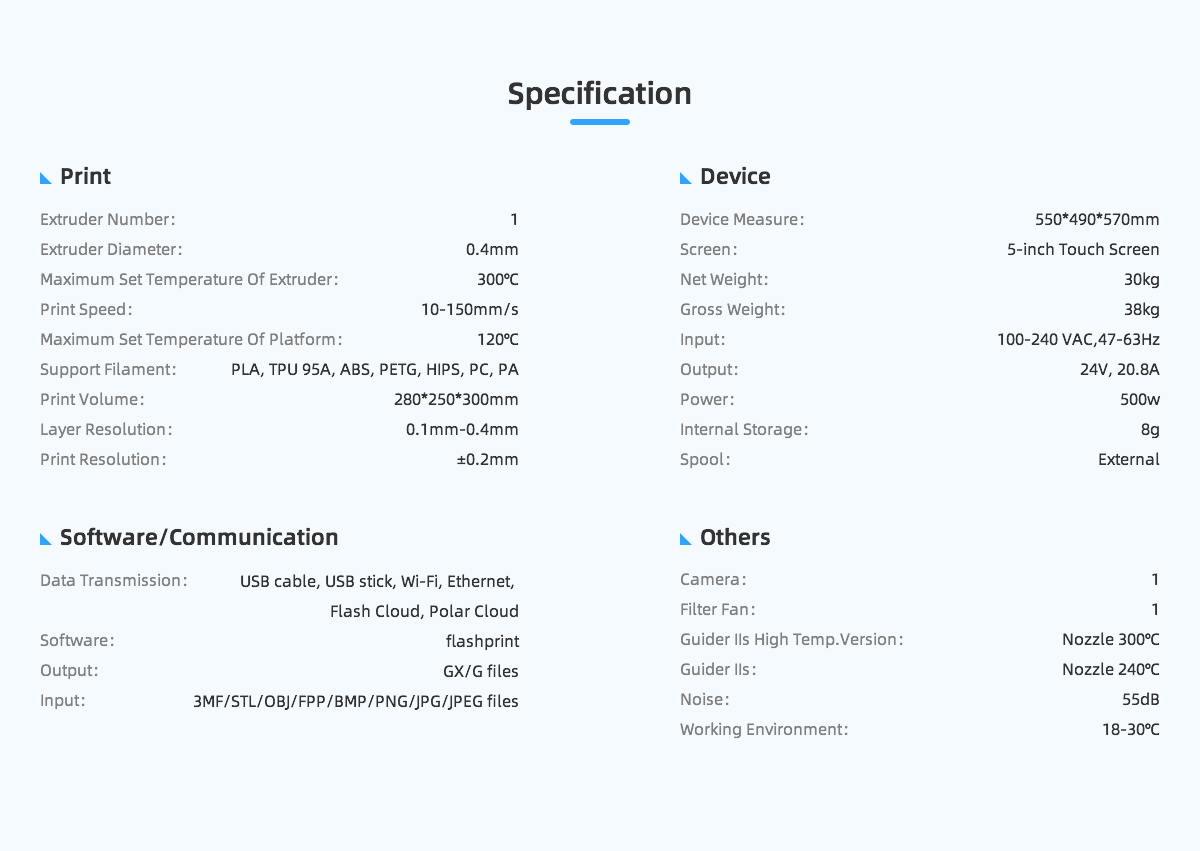Click the Flash Cloud, Polar Cloud text

click(424, 611)
